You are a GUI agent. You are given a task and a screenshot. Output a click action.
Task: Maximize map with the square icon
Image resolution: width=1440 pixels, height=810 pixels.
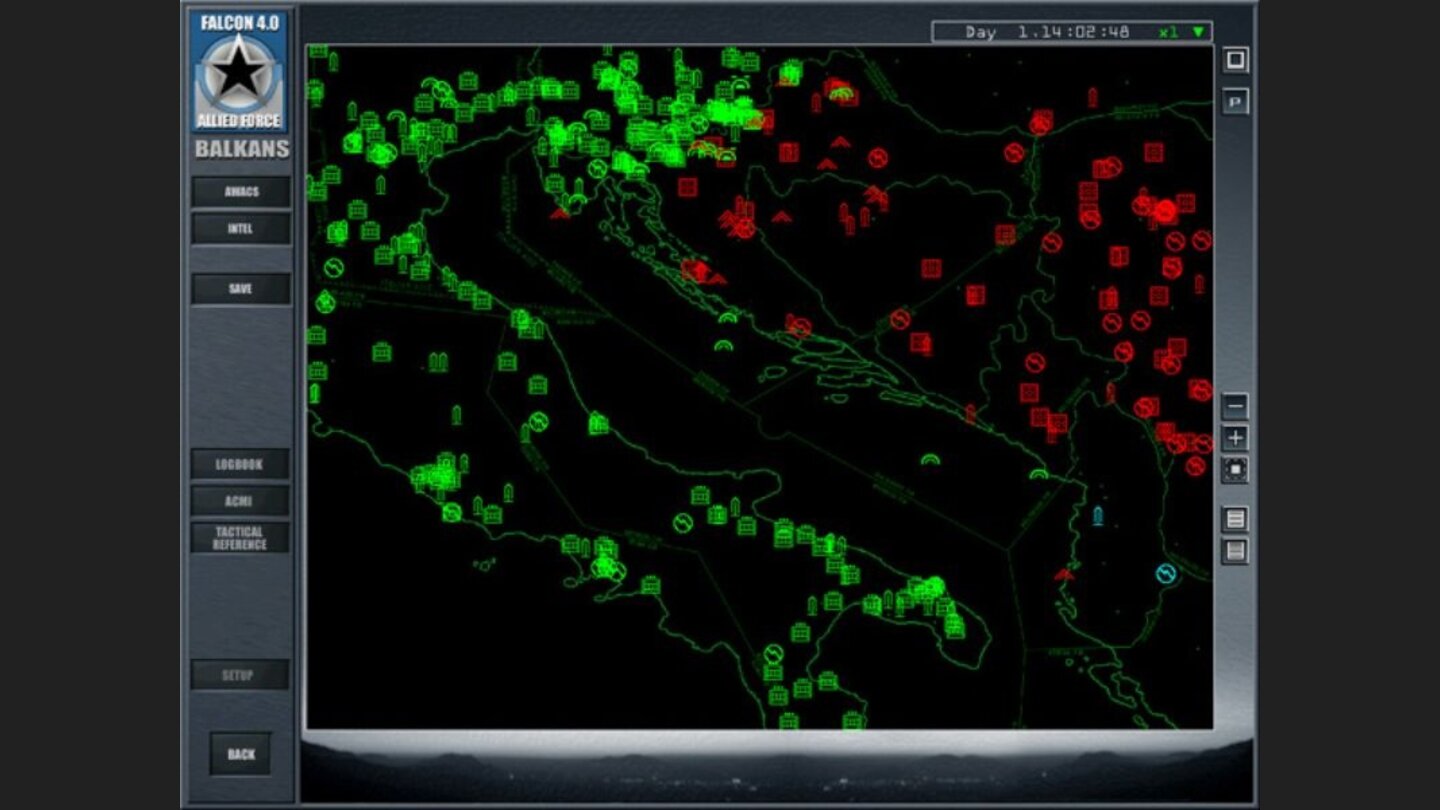1236,60
